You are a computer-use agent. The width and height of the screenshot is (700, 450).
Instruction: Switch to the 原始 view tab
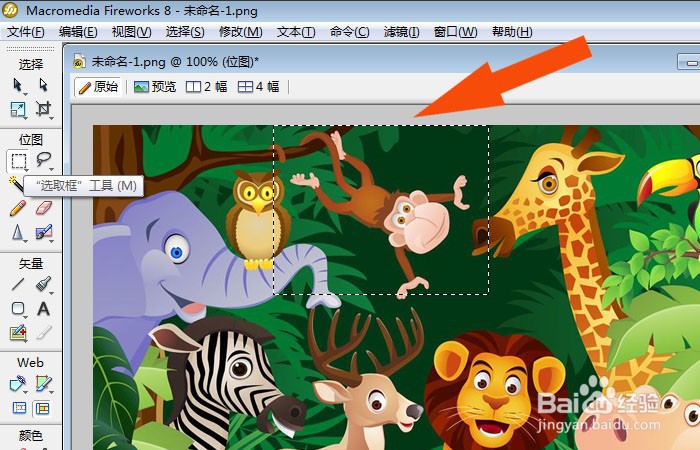point(98,87)
